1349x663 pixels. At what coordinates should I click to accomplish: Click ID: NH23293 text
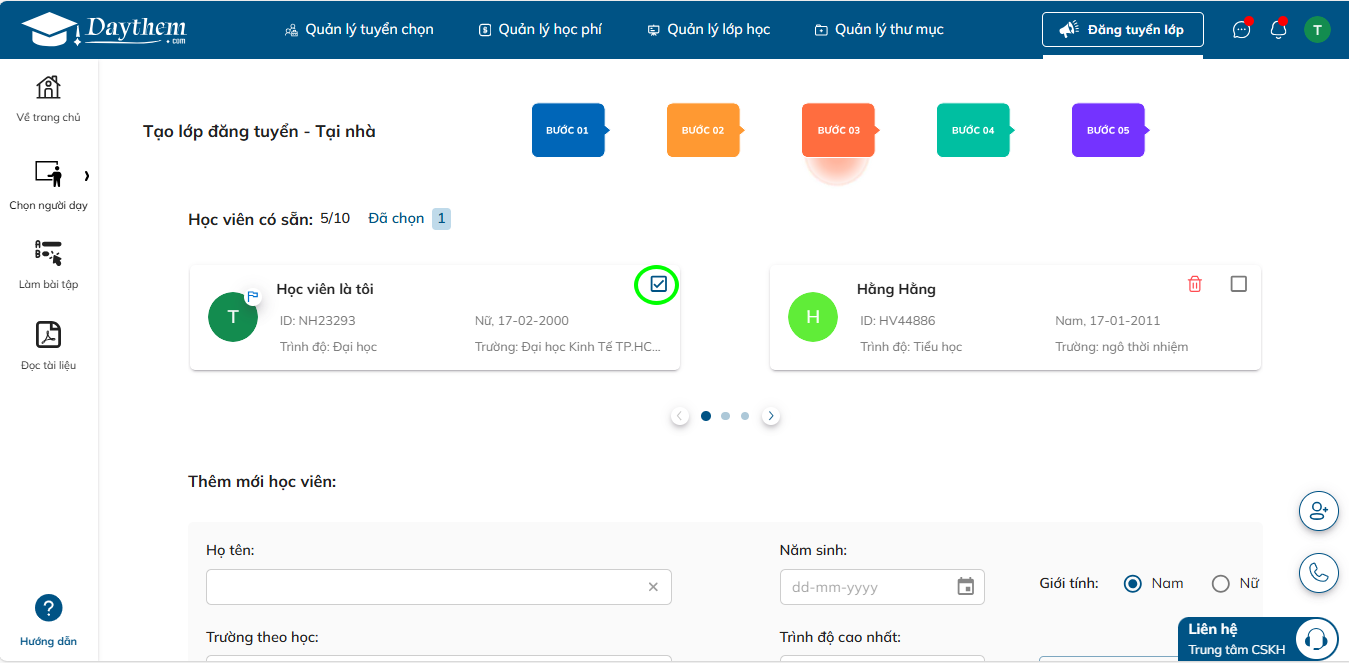coord(318,321)
